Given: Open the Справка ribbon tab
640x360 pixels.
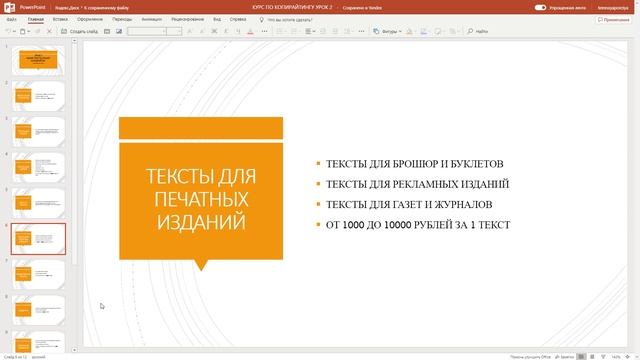Looking at the screenshot, I should (x=238, y=19).
